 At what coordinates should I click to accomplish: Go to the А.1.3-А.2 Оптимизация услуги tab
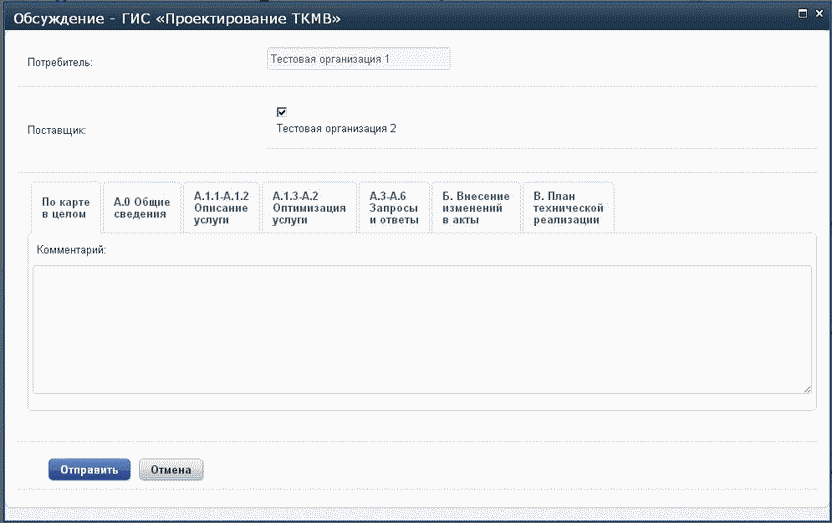point(309,208)
